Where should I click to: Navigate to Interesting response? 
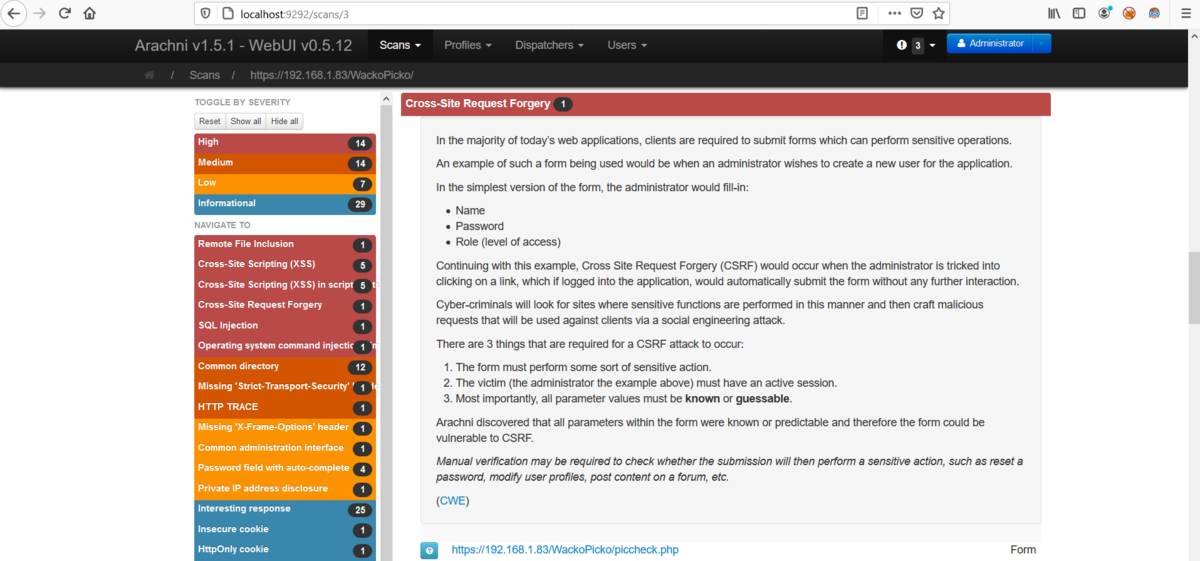pos(285,509)
